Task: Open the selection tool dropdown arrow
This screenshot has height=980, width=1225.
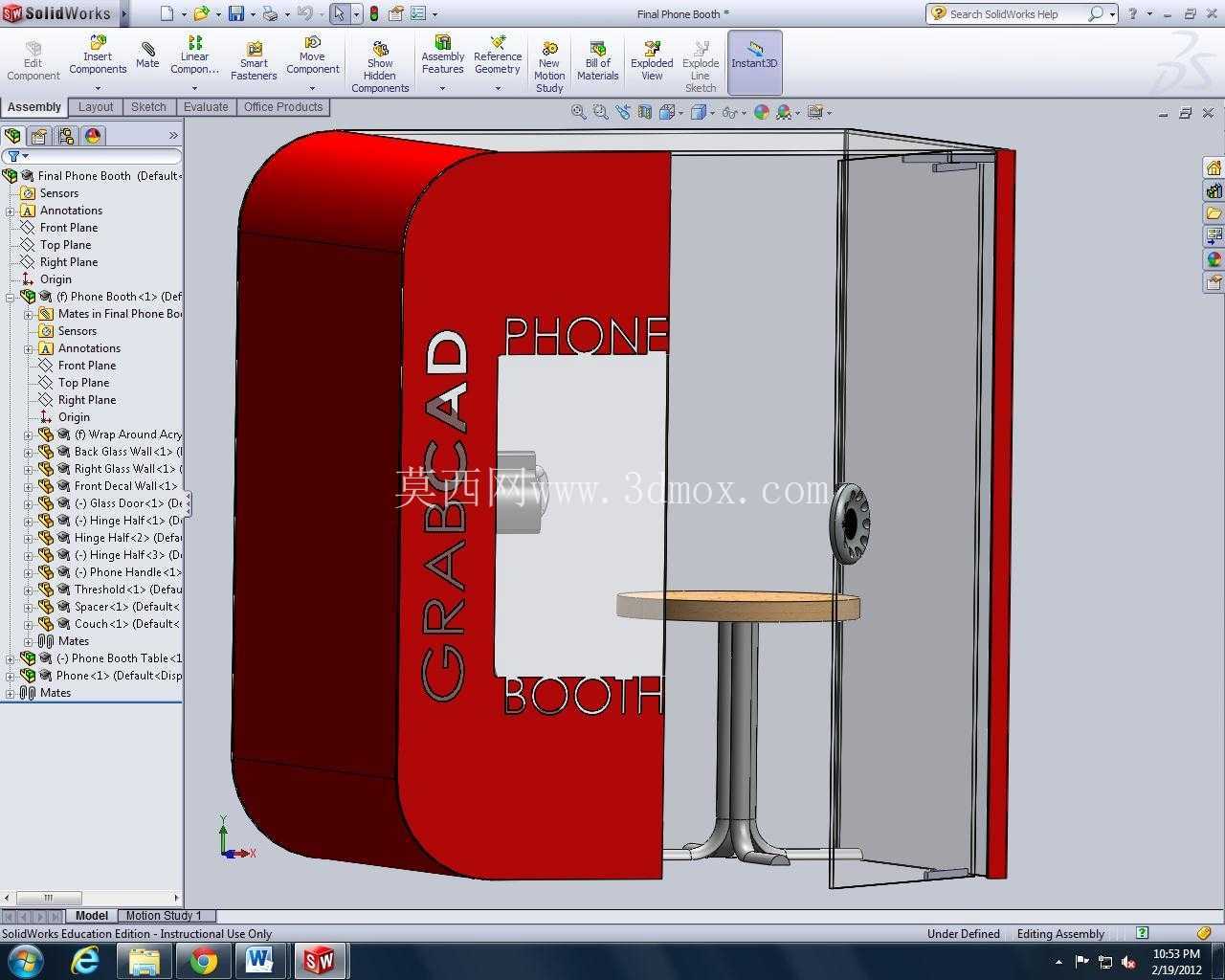Action: click(x=357, y=14)
